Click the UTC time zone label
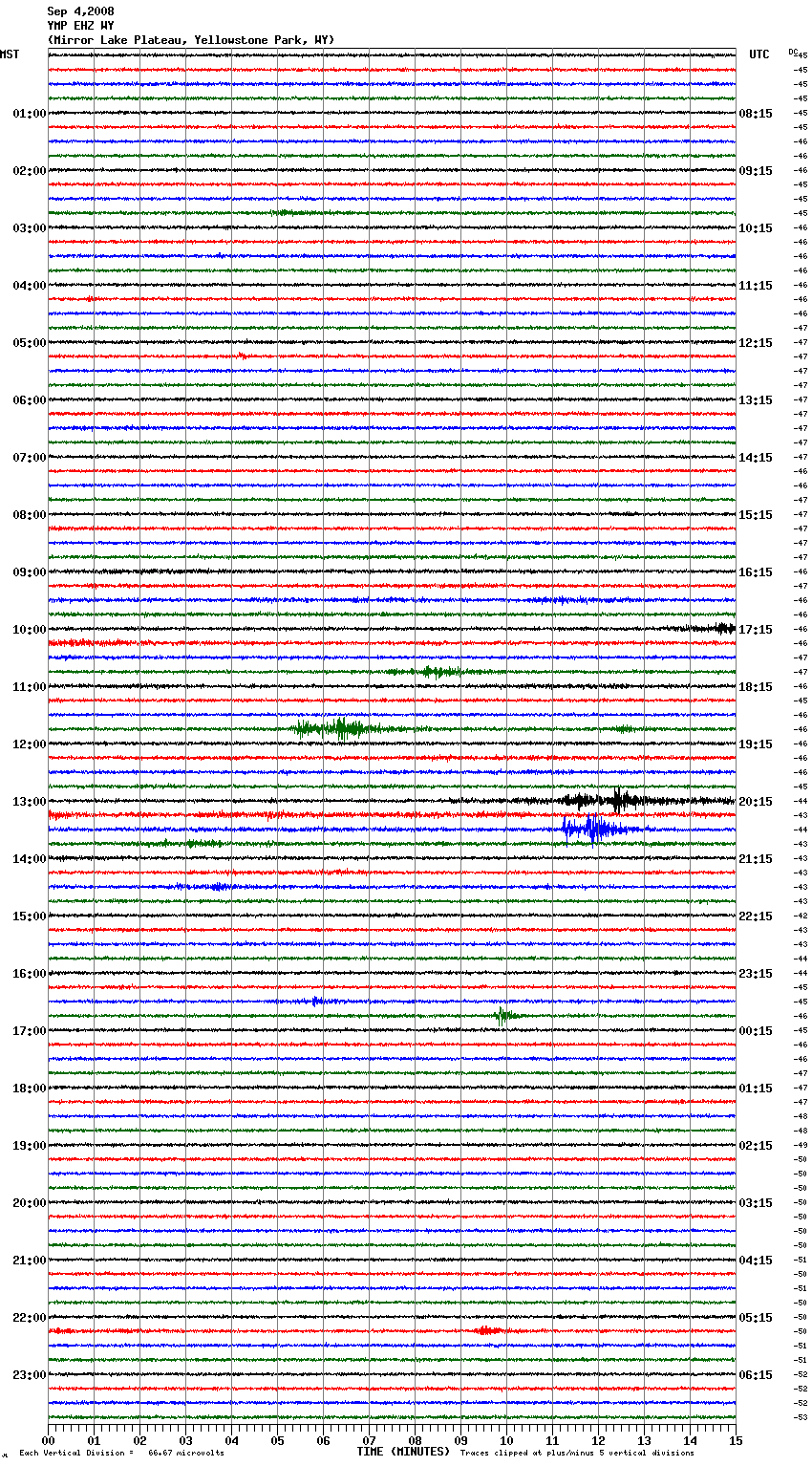Viewport: 812px width, 1466px height. pyautogui.click(x=759, y=54)
